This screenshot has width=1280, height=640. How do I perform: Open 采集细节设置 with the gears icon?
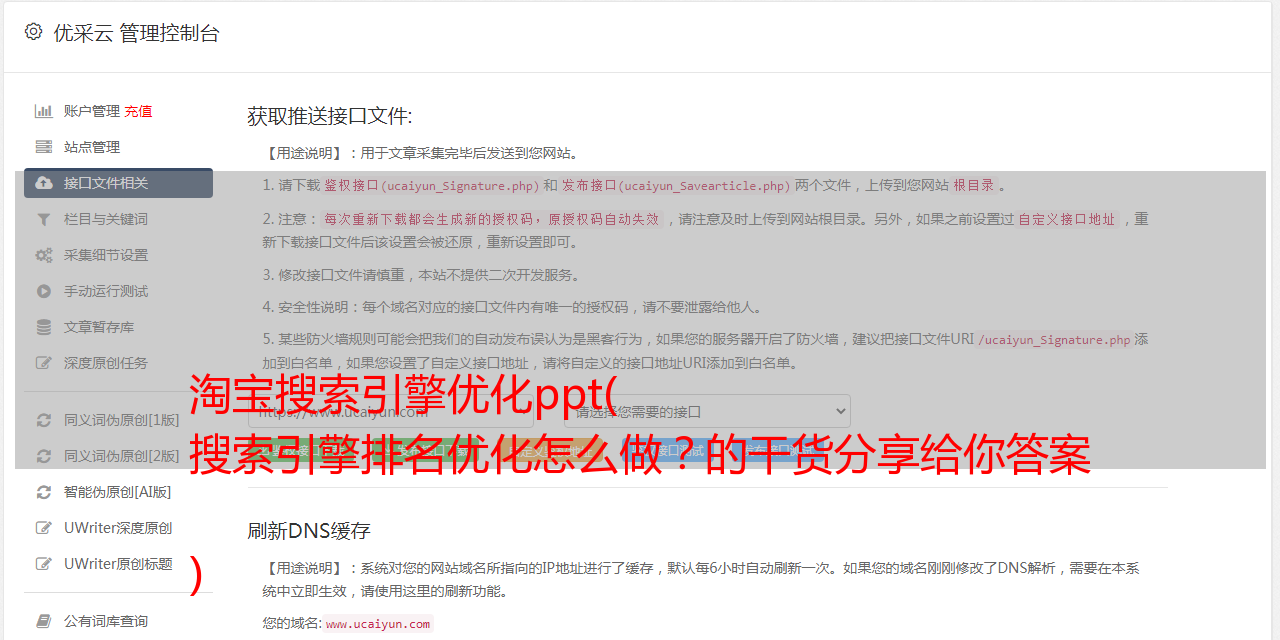point(44,255)
